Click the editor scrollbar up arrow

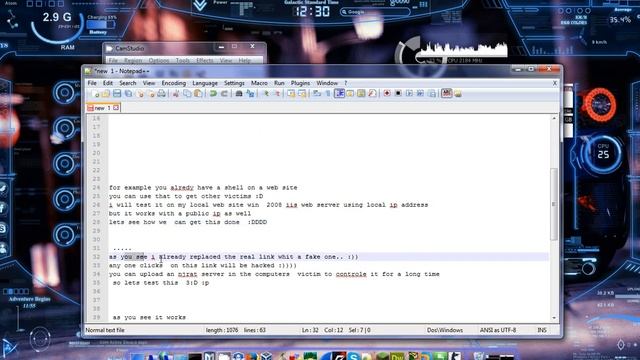click(x=554, y=118)
